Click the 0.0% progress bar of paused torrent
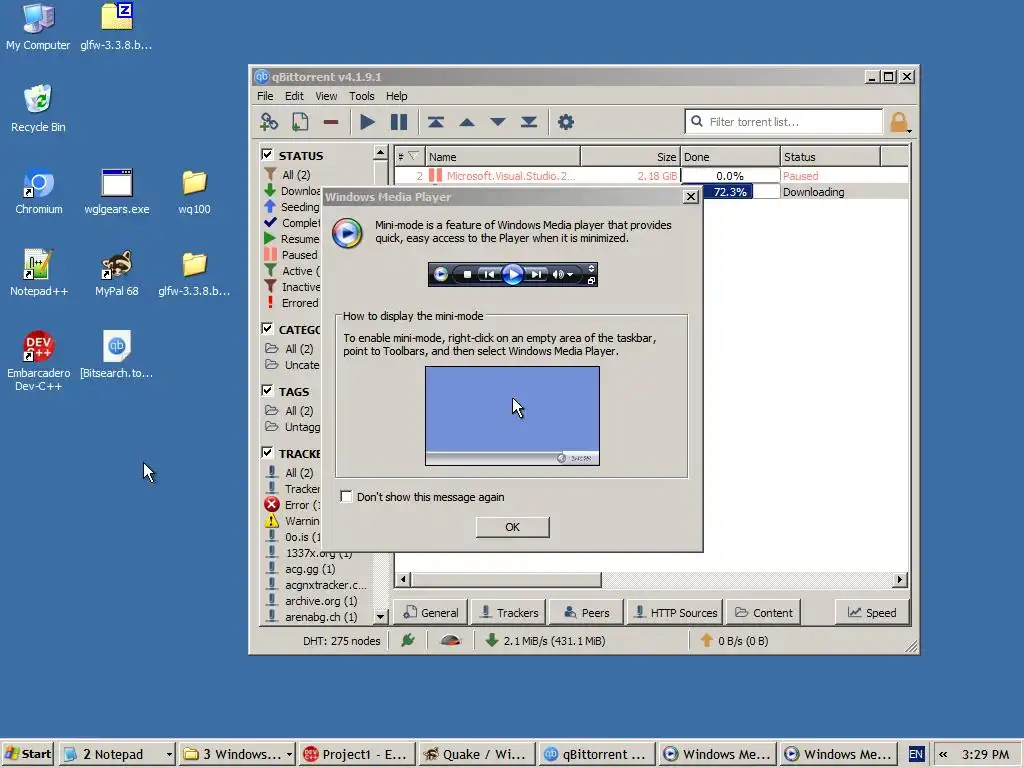1024x768 pixels. pos(730,176)
